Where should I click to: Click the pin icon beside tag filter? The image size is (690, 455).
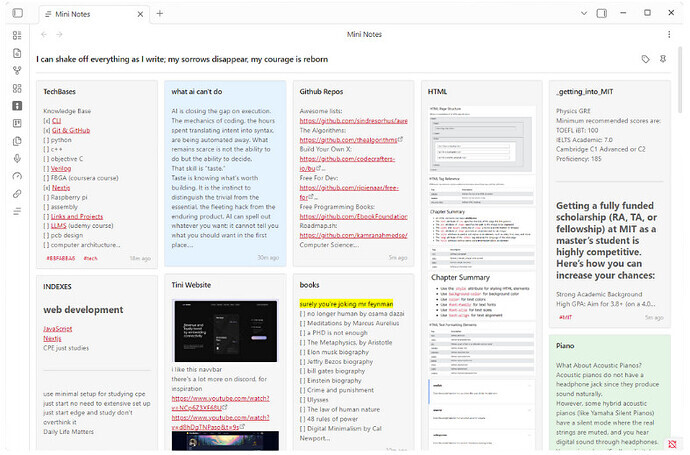point(662,59)
